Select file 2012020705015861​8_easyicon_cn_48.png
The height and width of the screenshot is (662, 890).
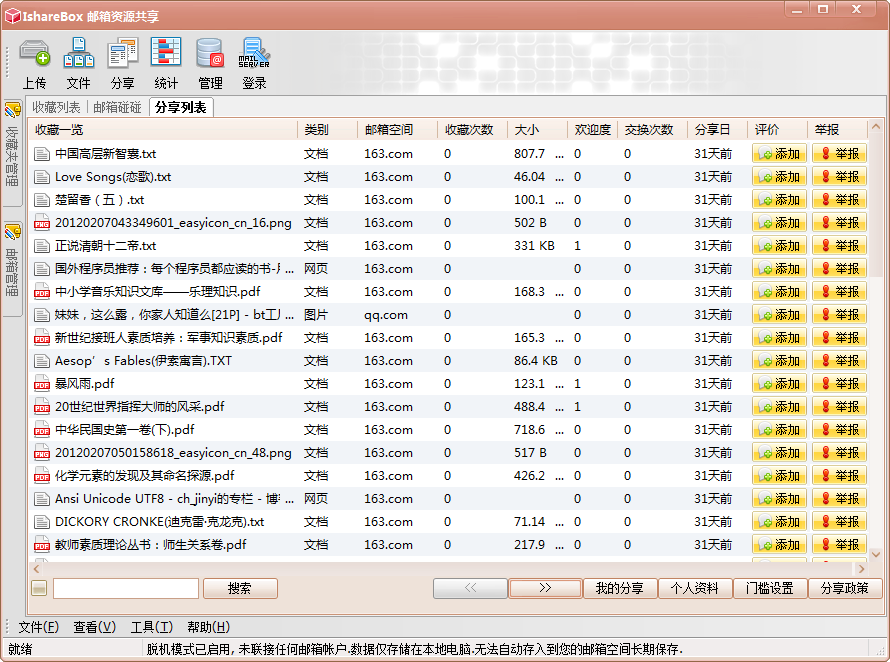click(173, 452)
